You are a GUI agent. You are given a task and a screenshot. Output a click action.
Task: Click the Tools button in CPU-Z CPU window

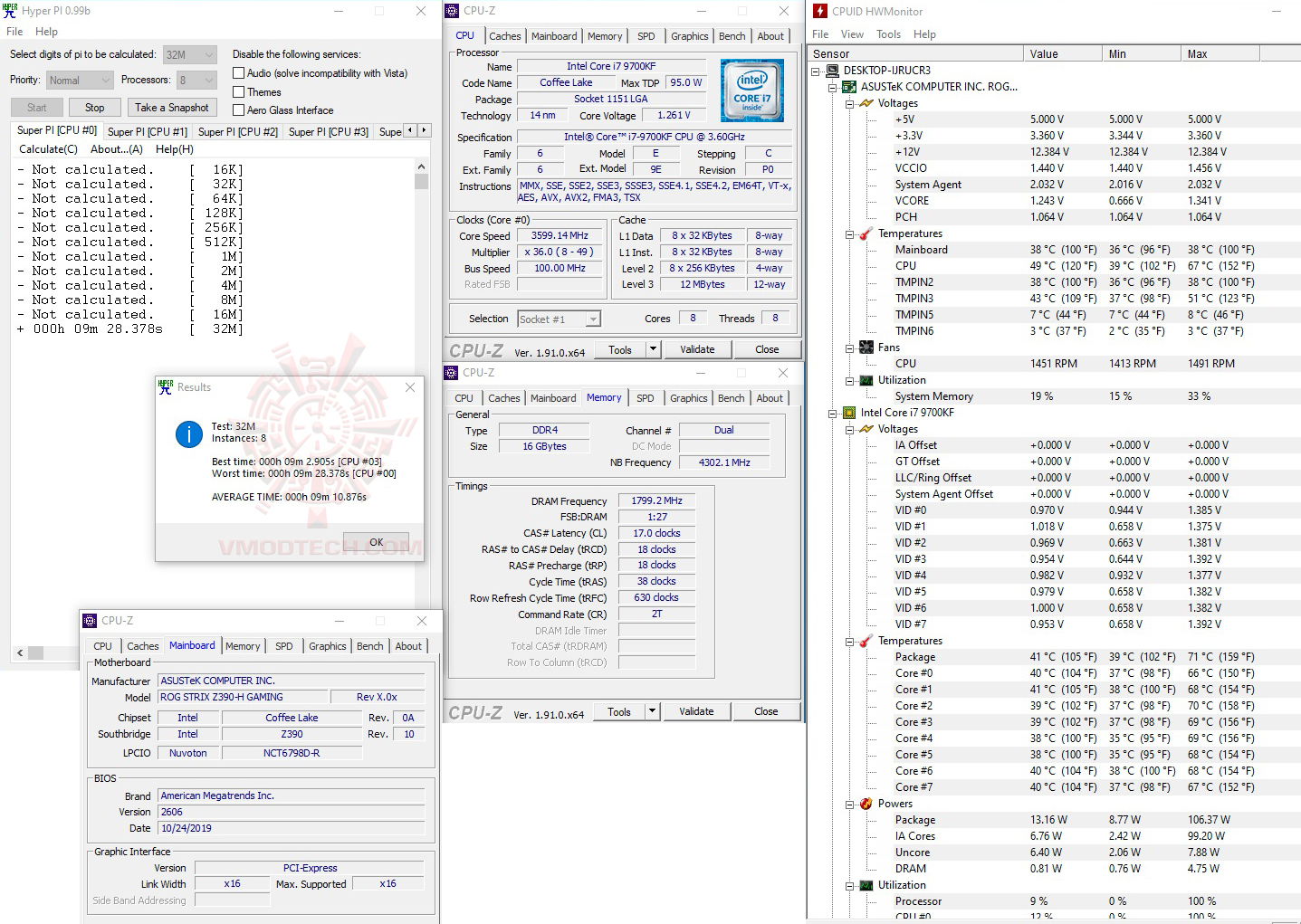tap(620, 349)
